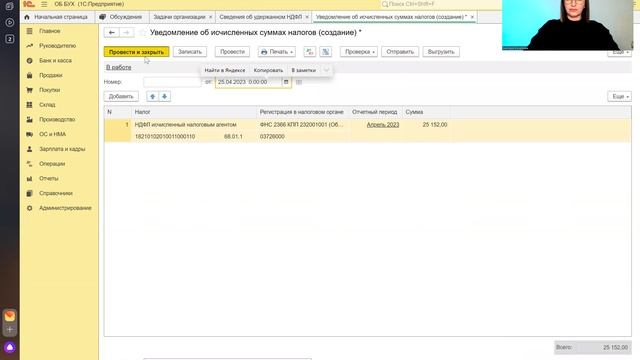Viewport: 640px width, 360px height.
Task: Open Продажи bag icon in sidebar
Action: [29, 75]
